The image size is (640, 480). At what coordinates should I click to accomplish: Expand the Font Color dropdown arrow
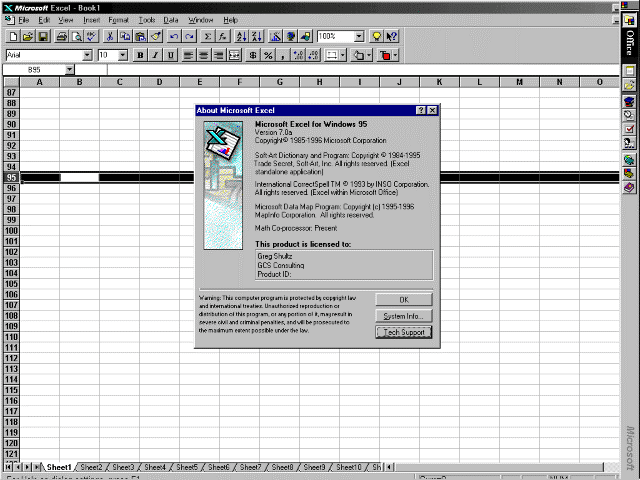(x=396, y=55)
